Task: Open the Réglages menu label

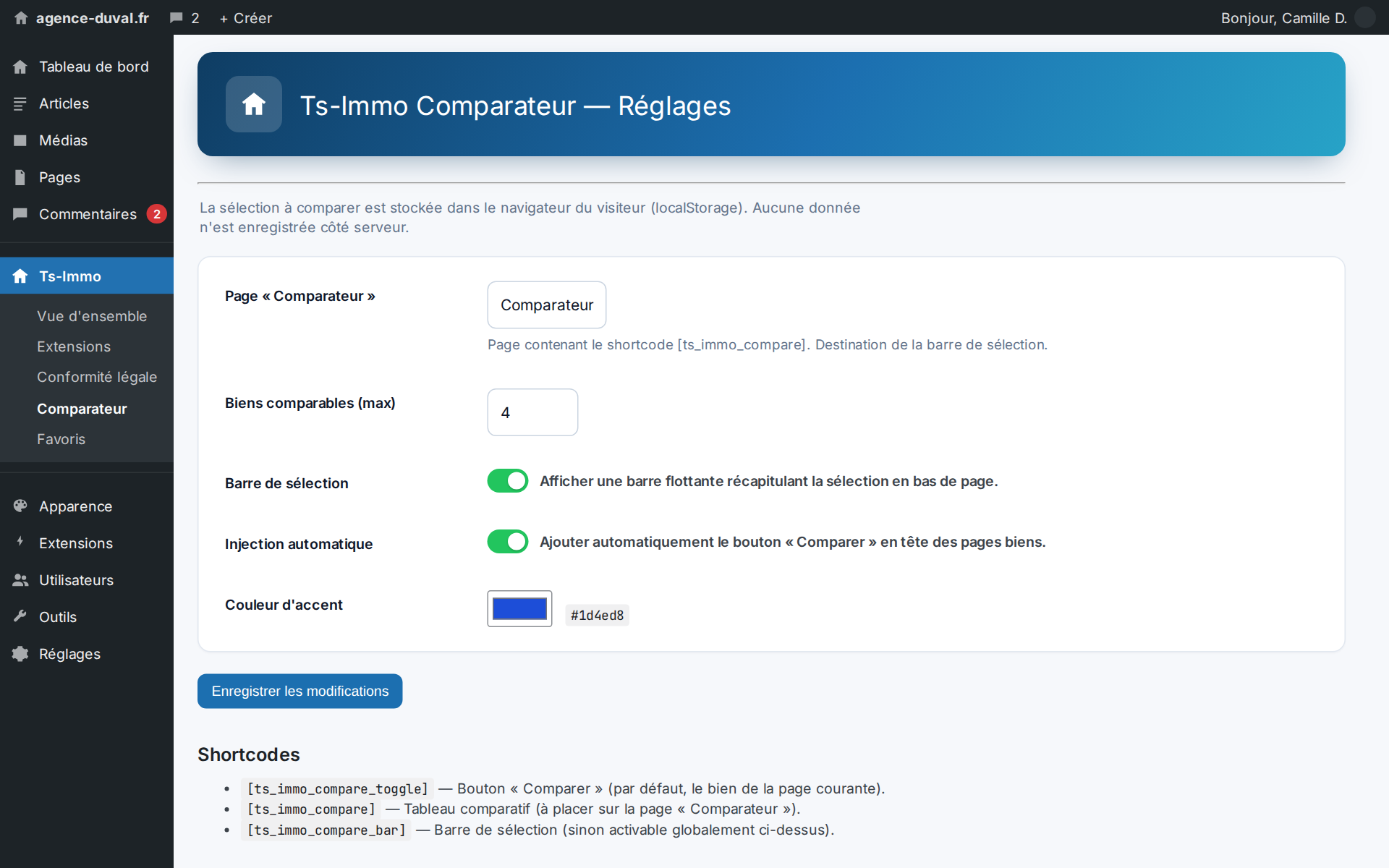Action: 69,654
